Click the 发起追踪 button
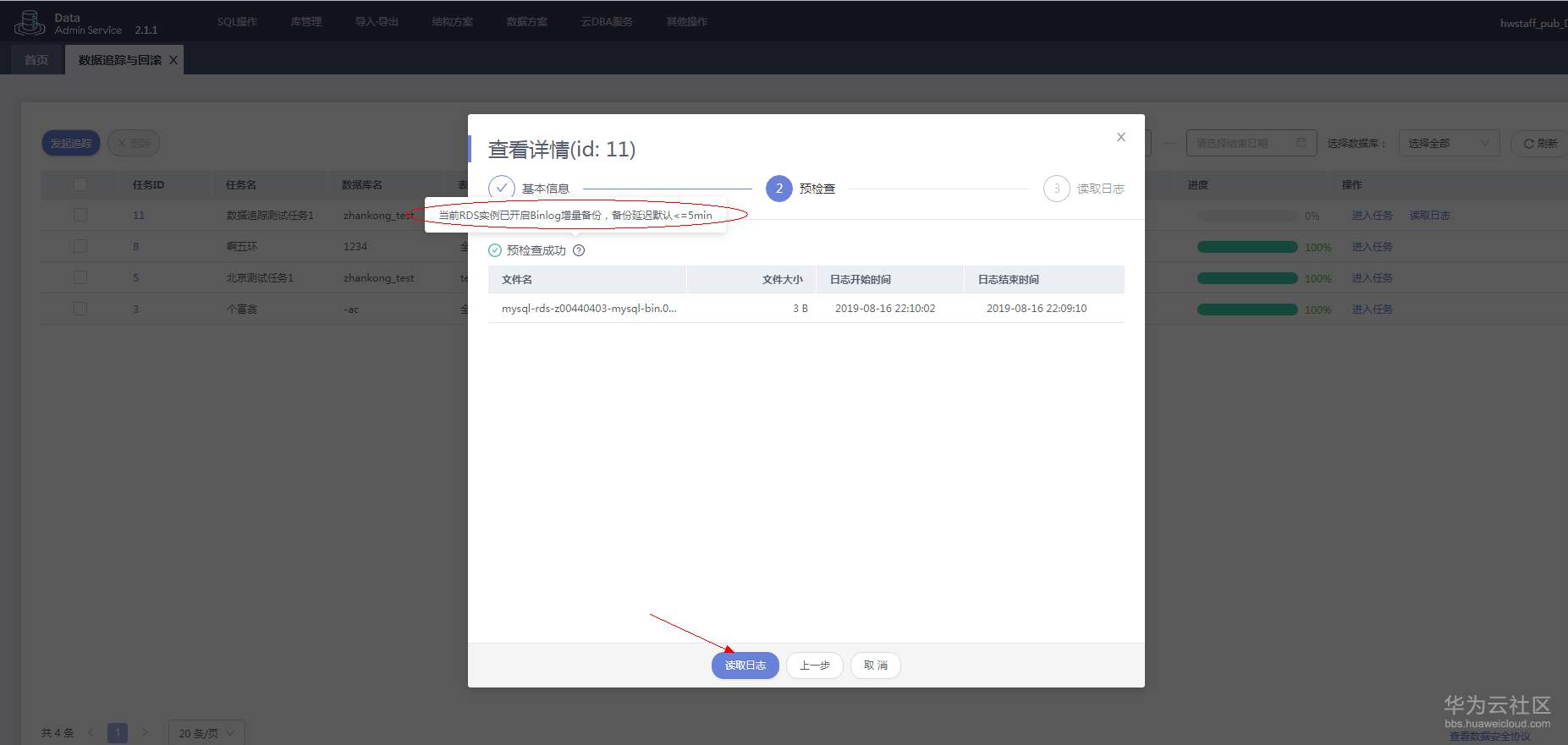Viewport: 1568px width, 745px height. [71, 143]
